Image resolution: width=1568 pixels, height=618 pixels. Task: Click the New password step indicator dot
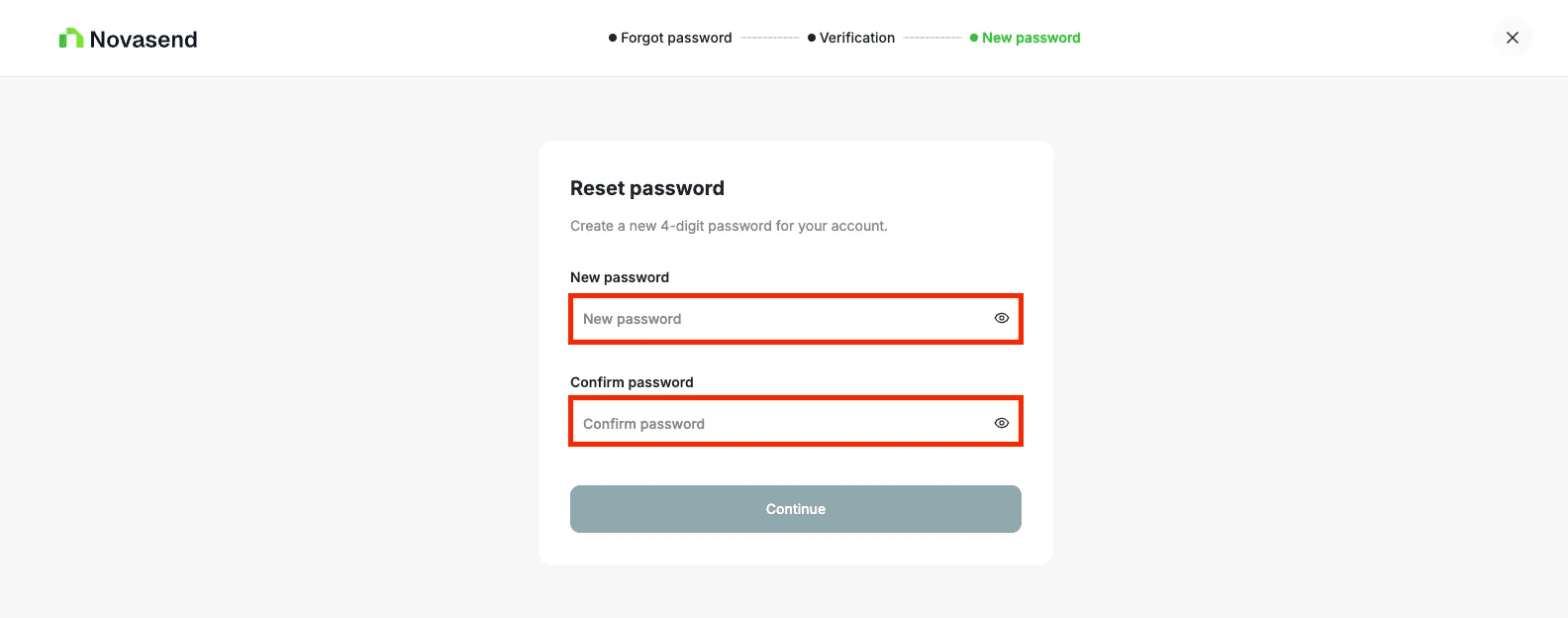(x=975, y=38)
